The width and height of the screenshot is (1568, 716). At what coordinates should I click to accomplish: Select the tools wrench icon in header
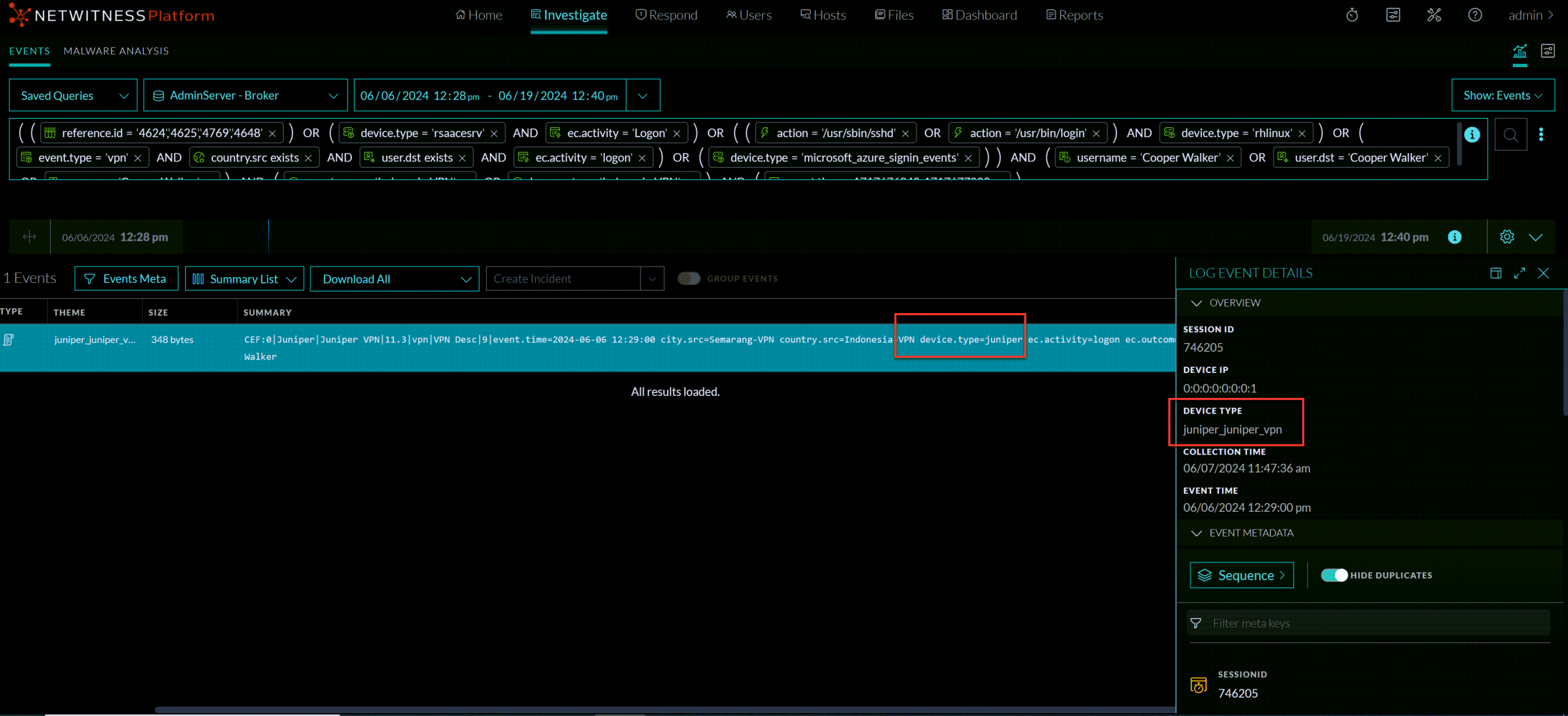1434,14
